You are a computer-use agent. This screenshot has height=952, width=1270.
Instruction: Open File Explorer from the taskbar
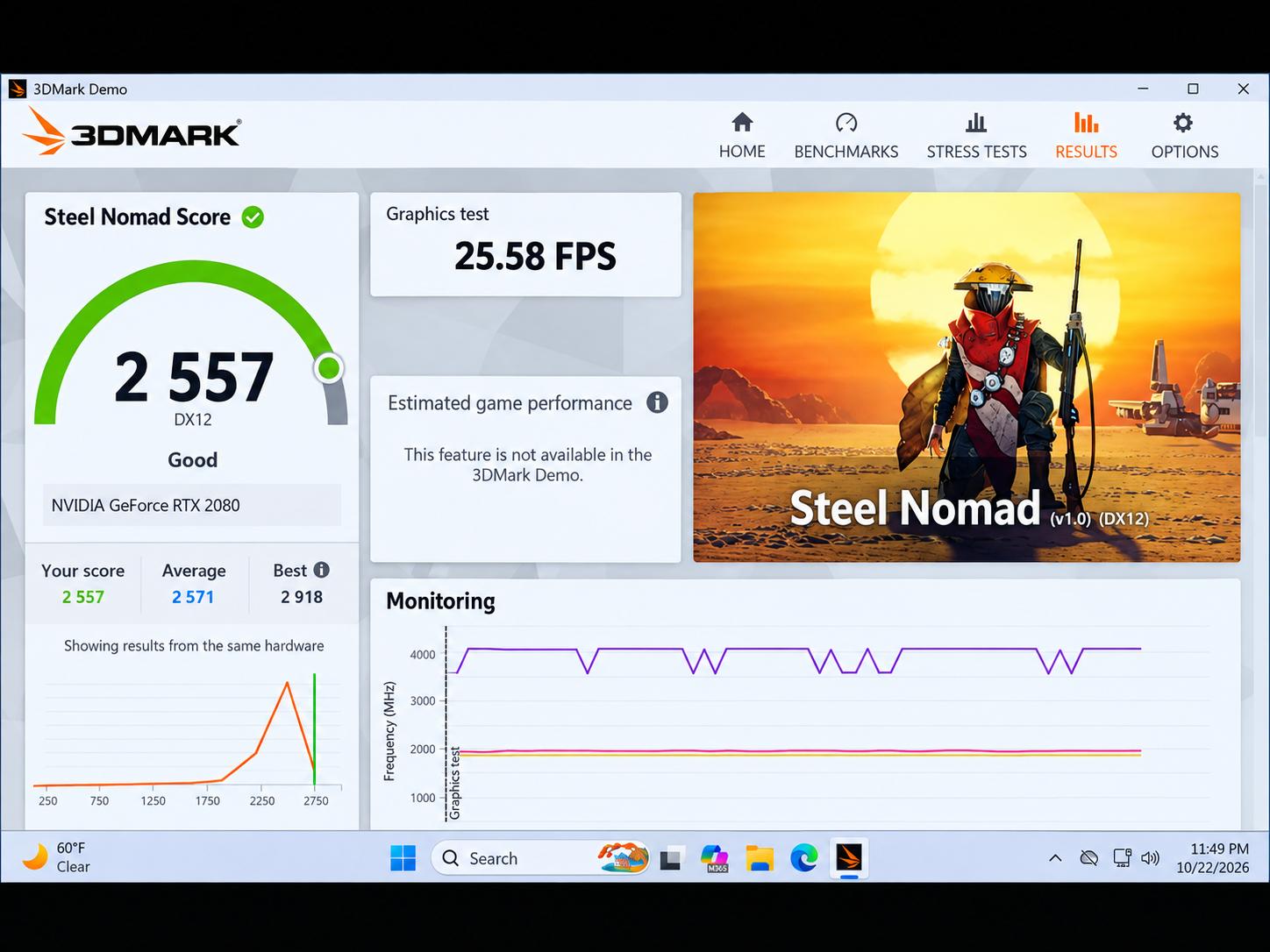pos(760,858)
